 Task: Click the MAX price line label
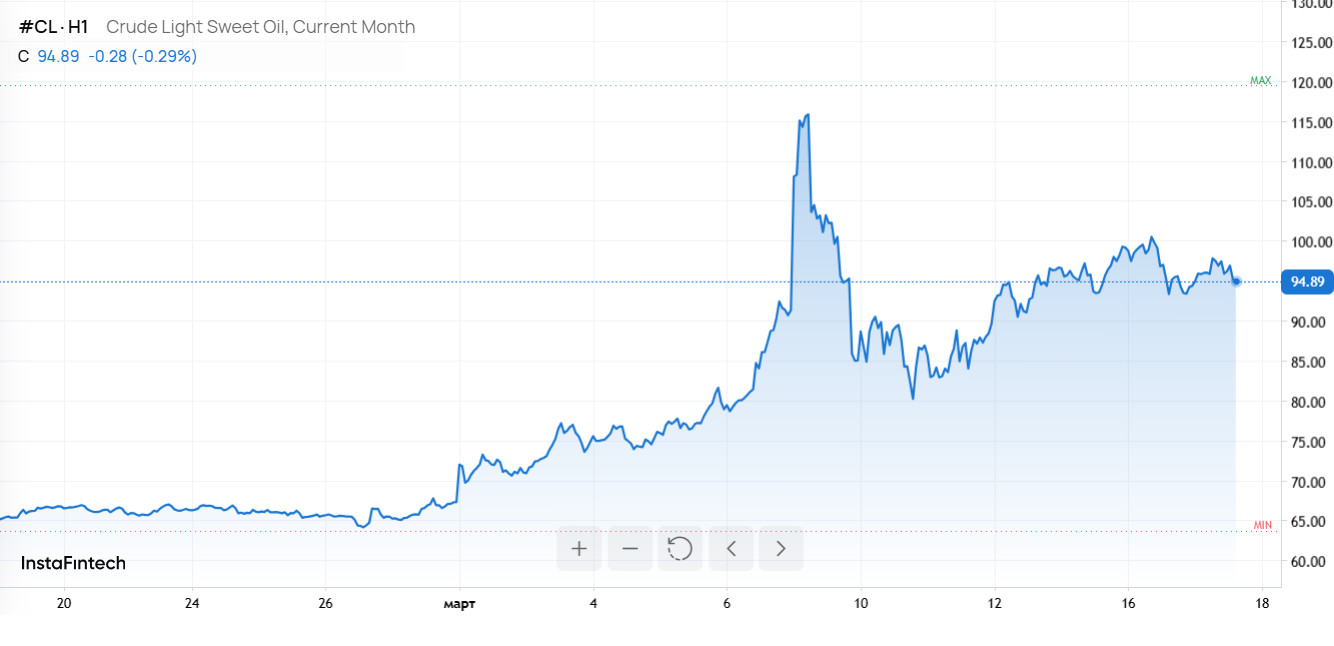(1260, 81)
